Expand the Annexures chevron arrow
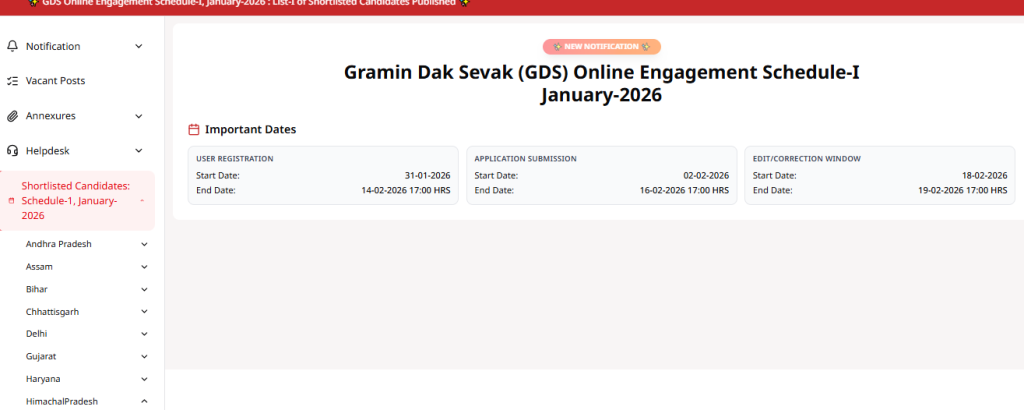Screen dimensions: 1024x410 point(139,116)
